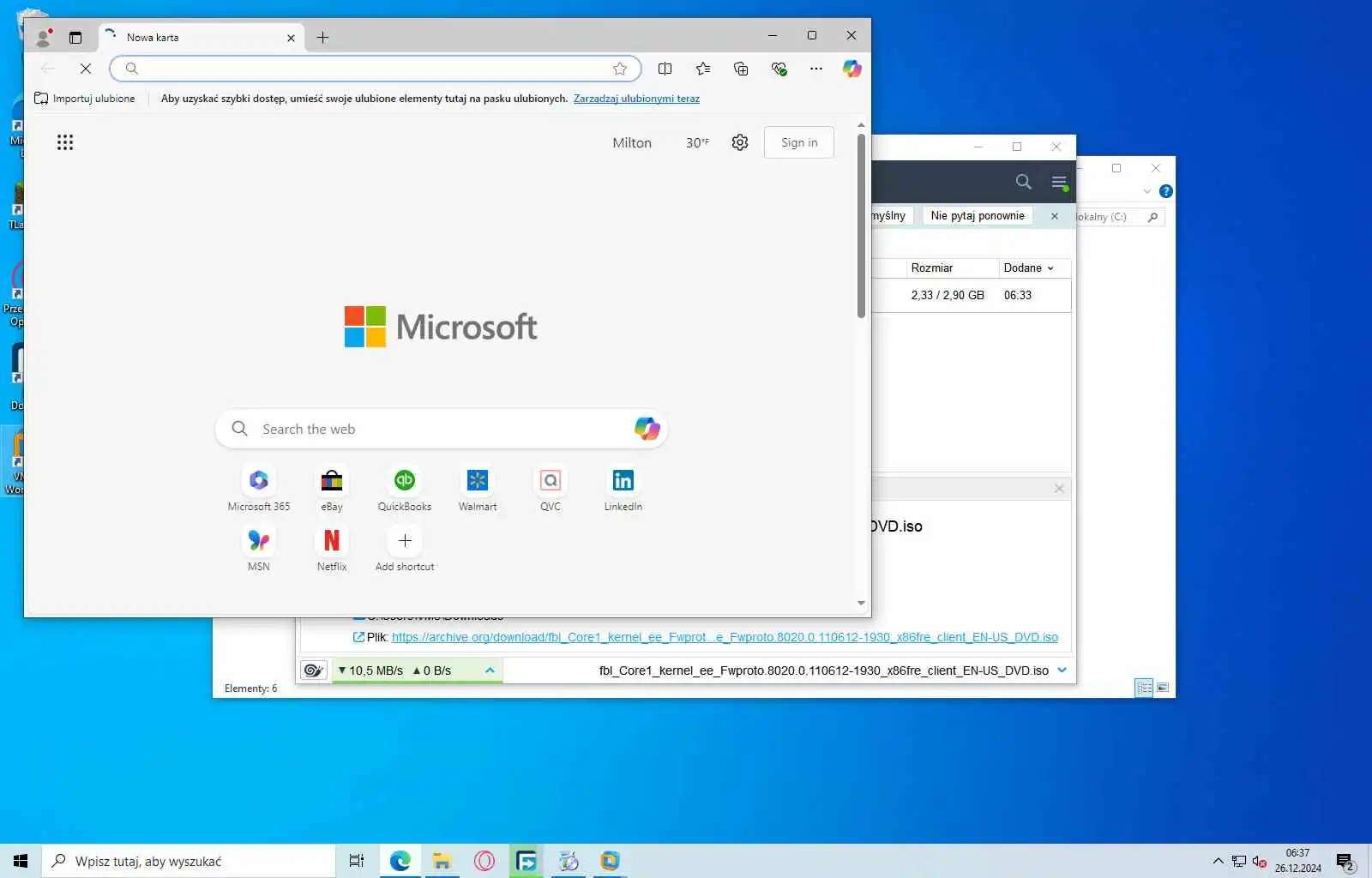1372x878 pixels.
Task: Select the 06:33 added time cell
Action: click(x=1018, y=295)
